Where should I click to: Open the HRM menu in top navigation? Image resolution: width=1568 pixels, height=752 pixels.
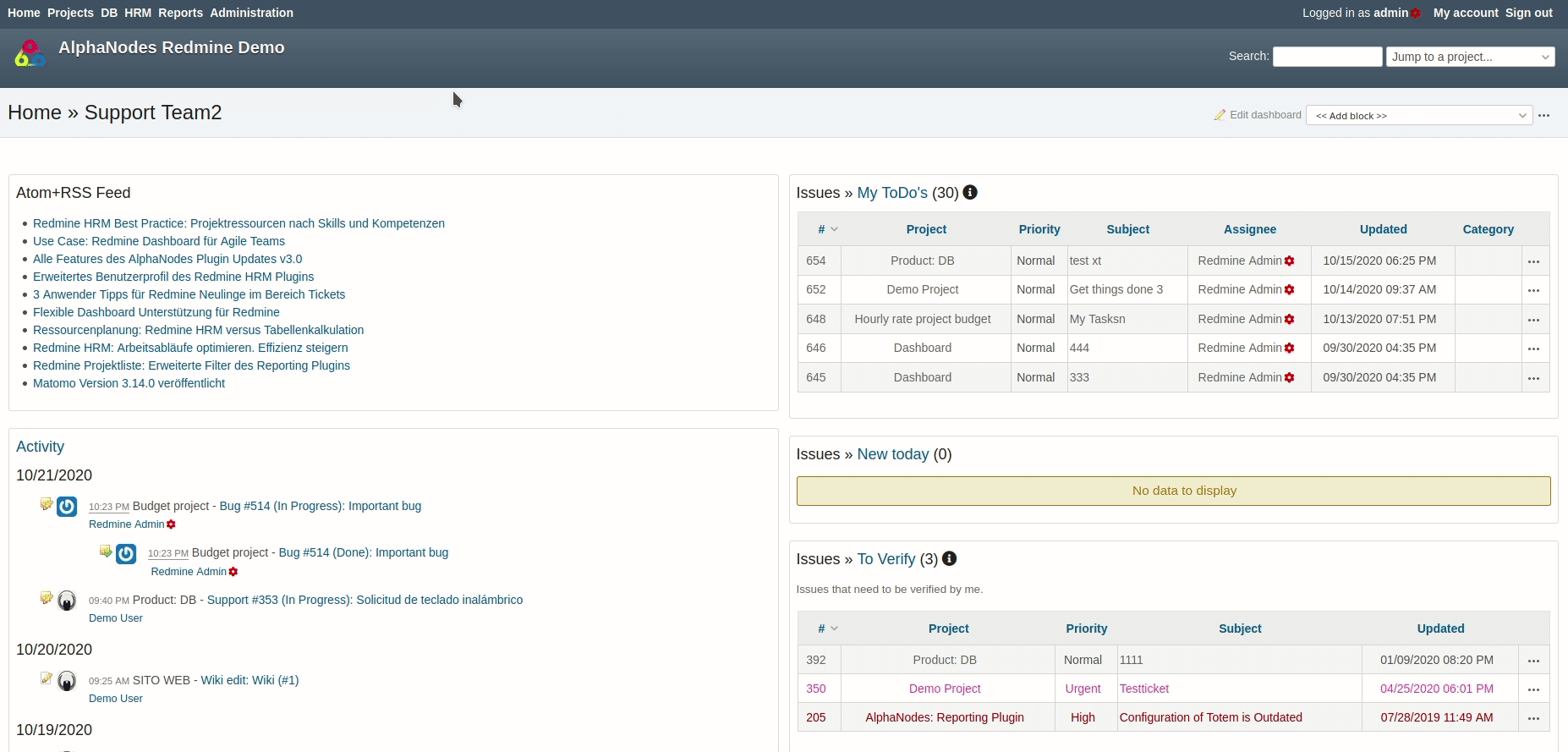[137, 13]
